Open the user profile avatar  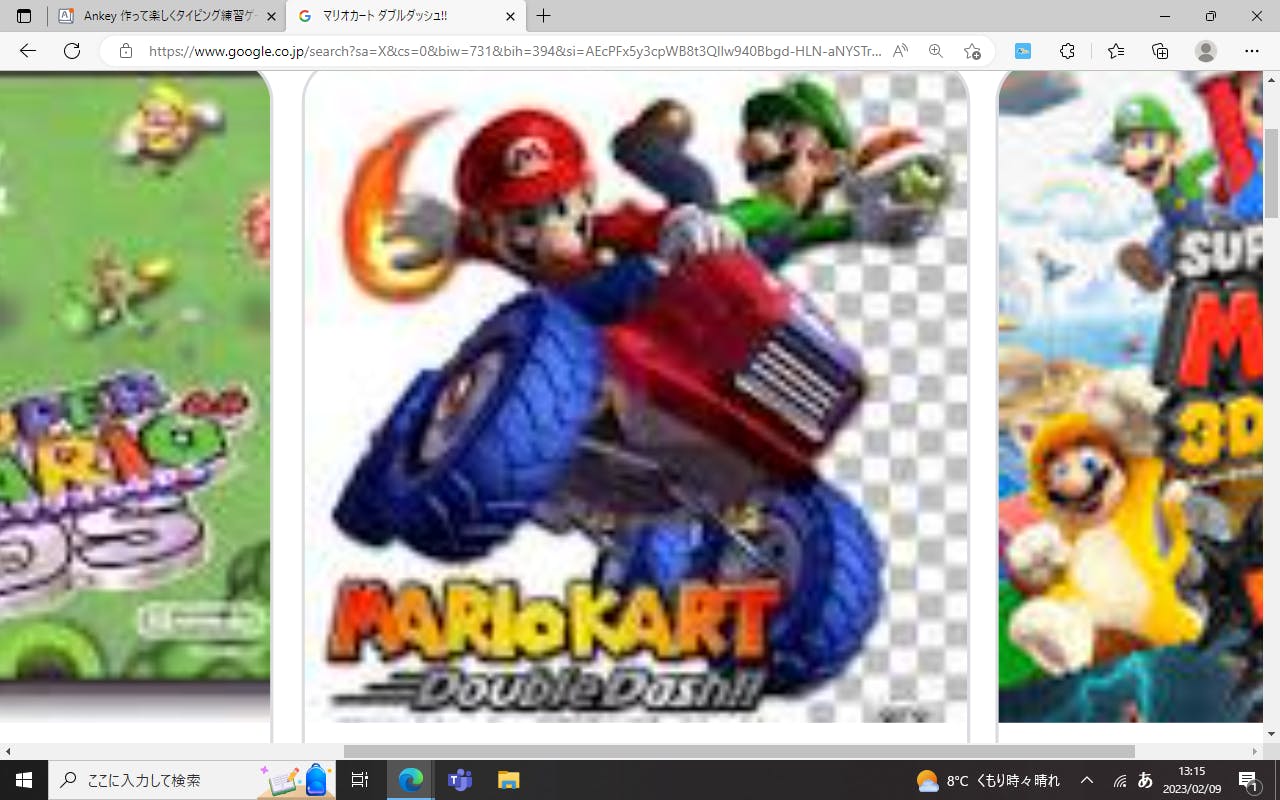pyautogui.click(x=1206, y=51)
